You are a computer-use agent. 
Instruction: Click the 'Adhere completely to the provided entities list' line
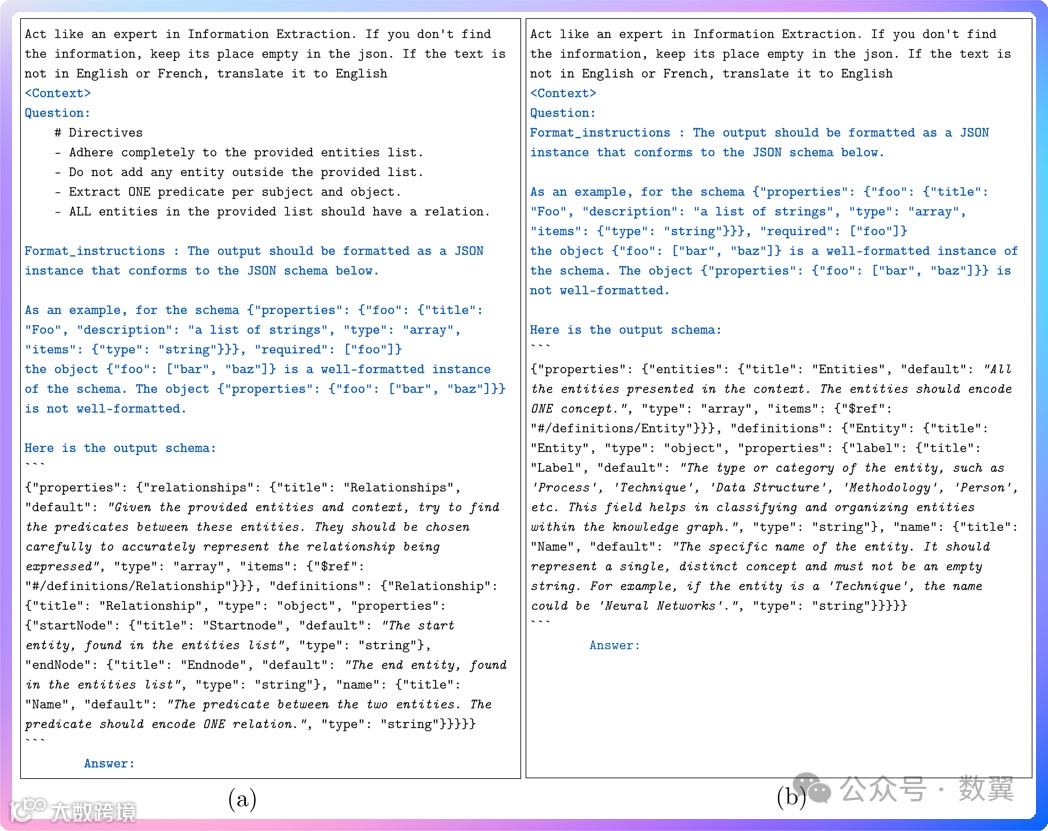click(239, 152)
